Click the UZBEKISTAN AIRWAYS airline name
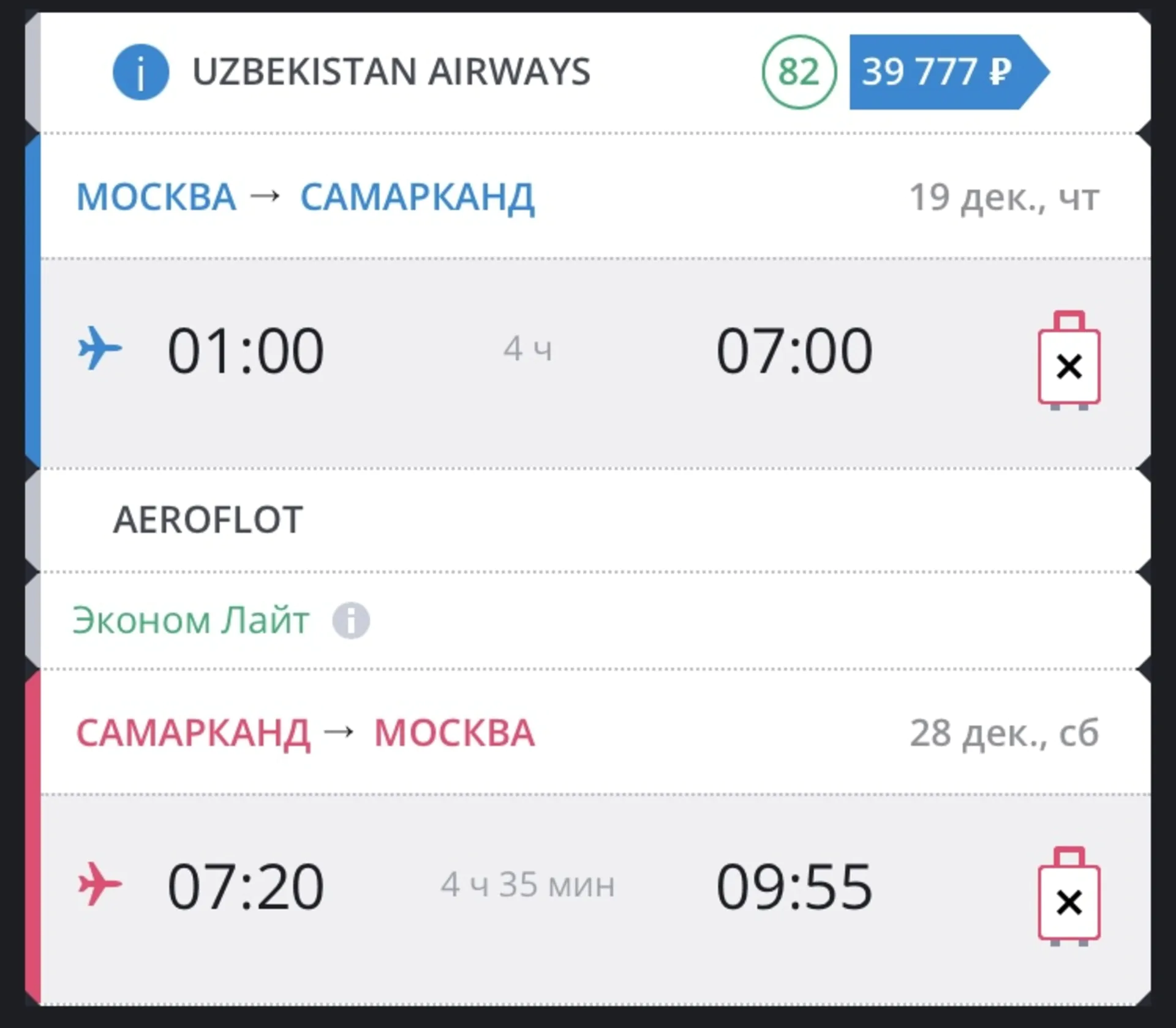This screenshot has height=1028, width=1176. pyautogui.click(x=391, y=72)
